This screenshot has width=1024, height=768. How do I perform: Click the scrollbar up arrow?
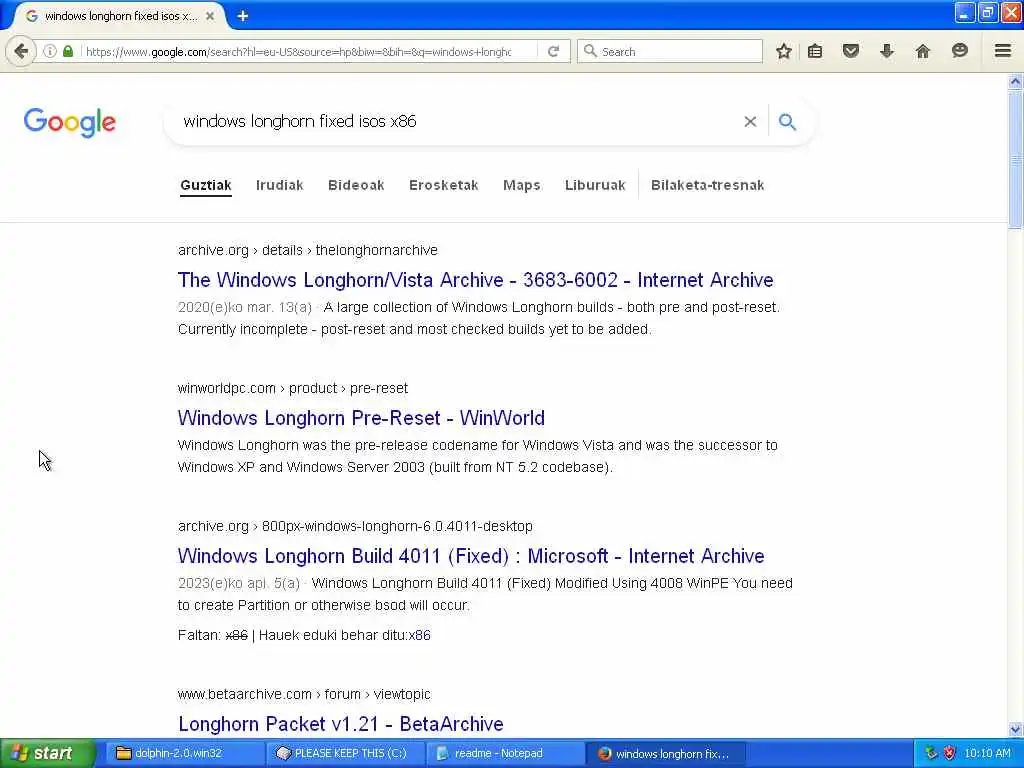pos(1015,82)
